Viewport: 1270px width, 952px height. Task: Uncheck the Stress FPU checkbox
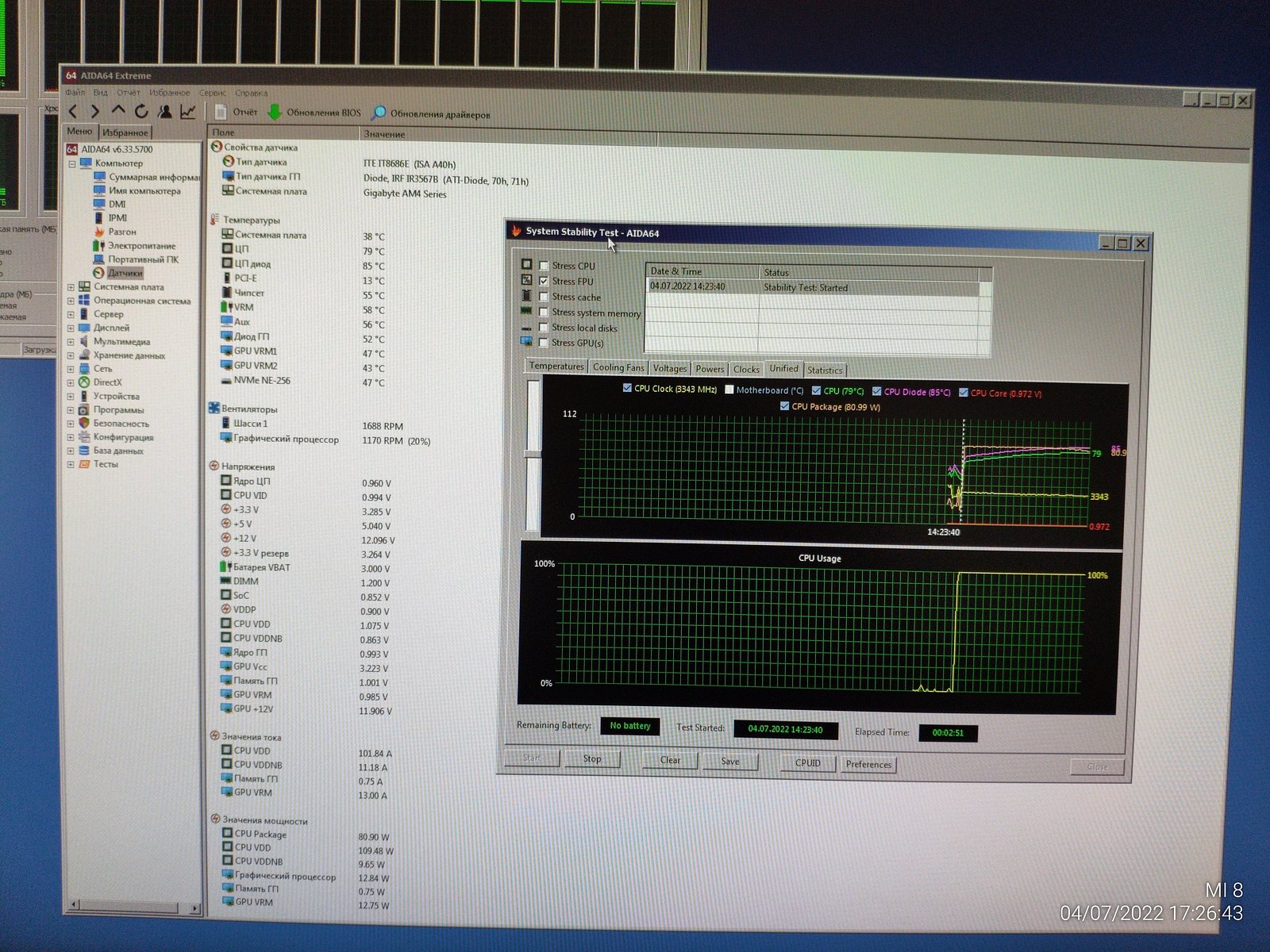tap(544, 281)
